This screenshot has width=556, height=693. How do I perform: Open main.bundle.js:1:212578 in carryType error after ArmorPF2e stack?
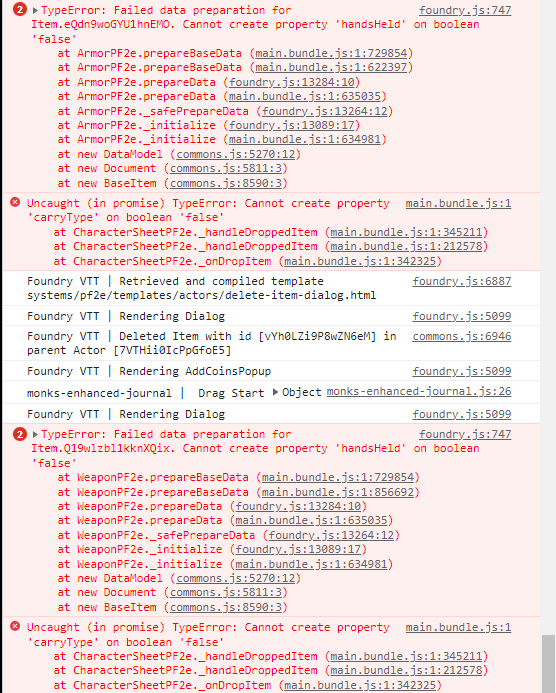(x=406, y=246)
